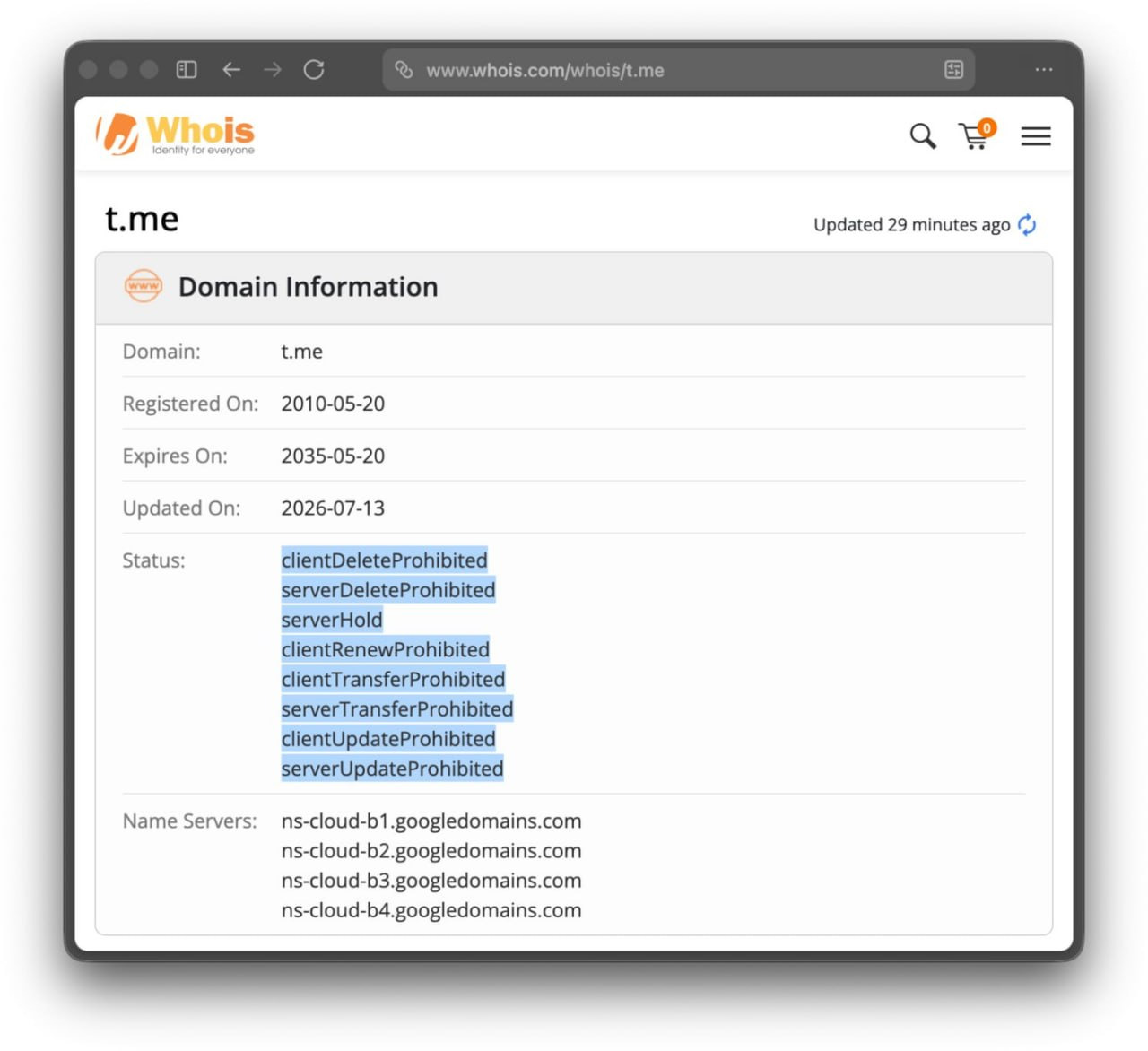Click the serverHold status text
The image size is (1148, 1051).
click(332, 620)
